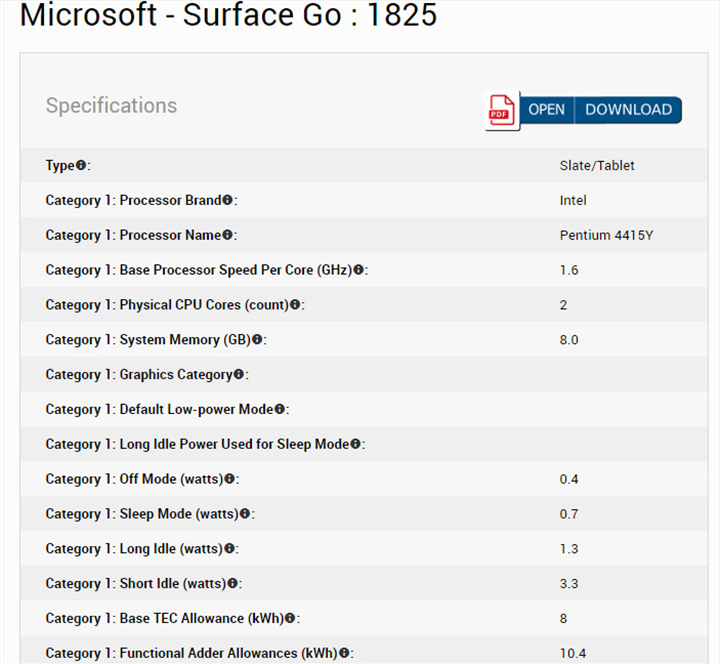Select the Slate/Tablet type value

(x=597, y=165)
